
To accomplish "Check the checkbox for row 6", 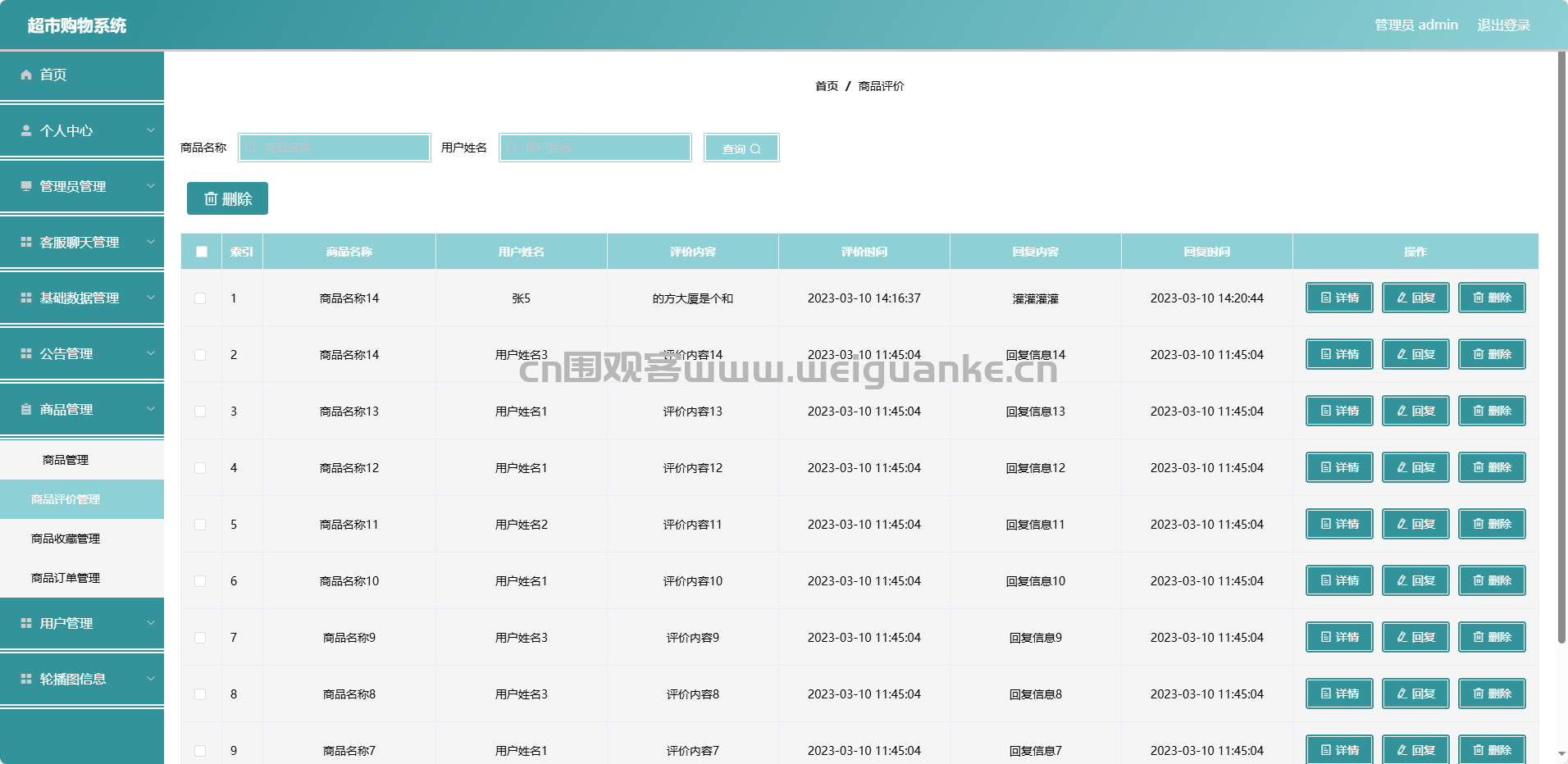I will pos(200,581).
